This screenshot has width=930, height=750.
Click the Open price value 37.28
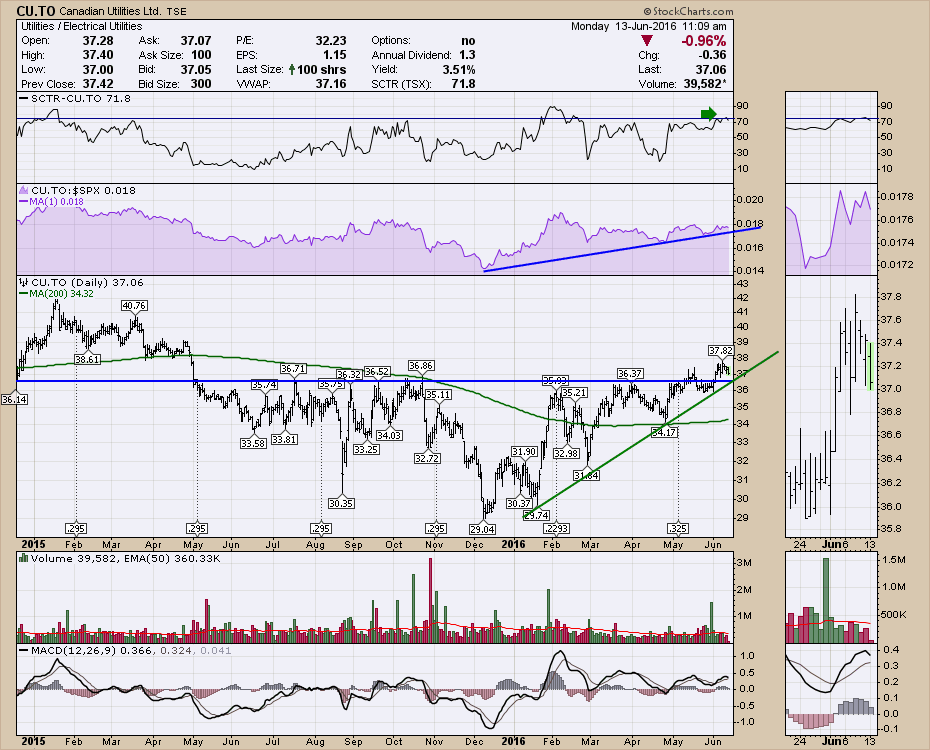[x=98, y=40]
